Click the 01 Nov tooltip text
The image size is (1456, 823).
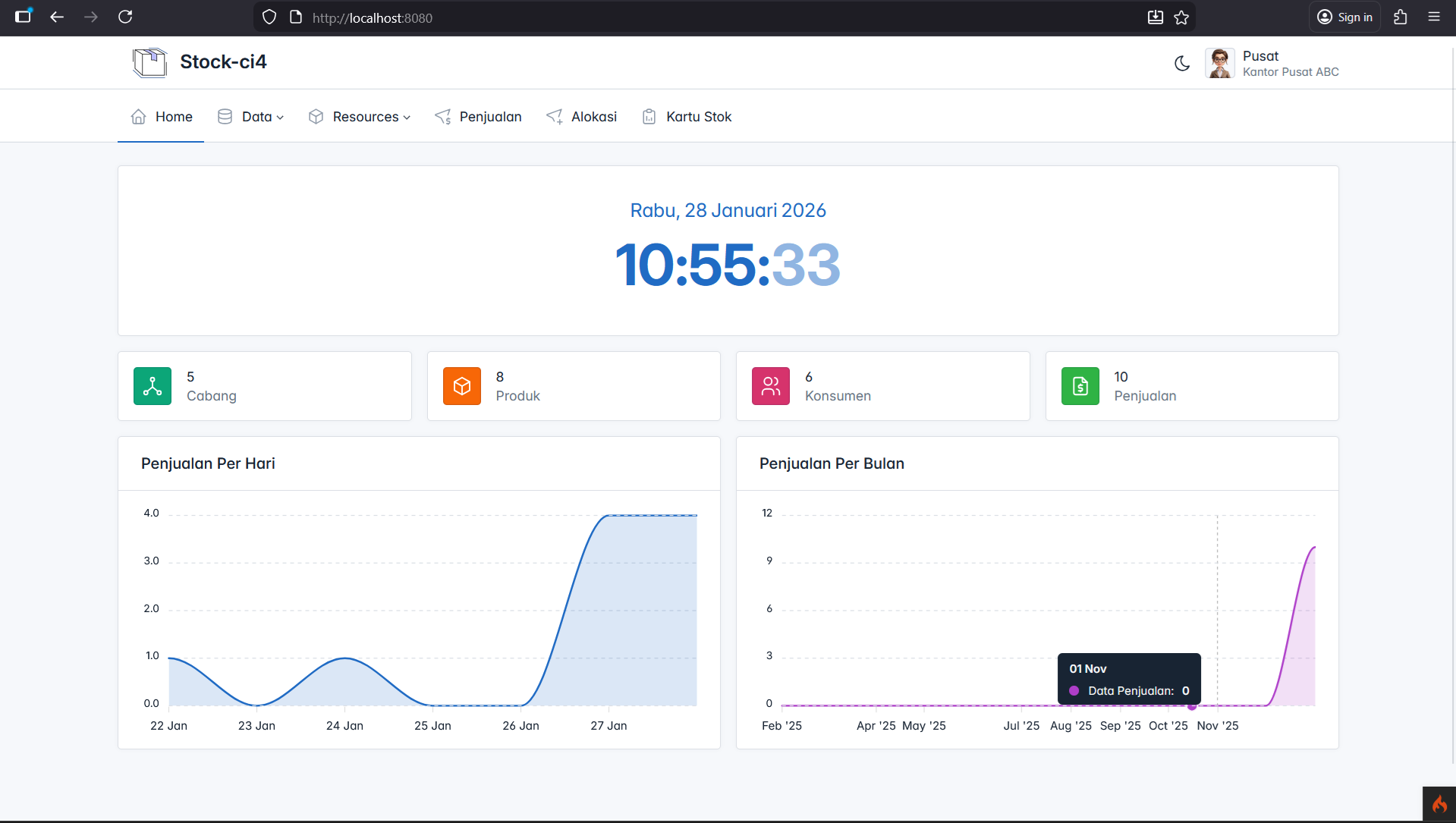pos(1088,669)
